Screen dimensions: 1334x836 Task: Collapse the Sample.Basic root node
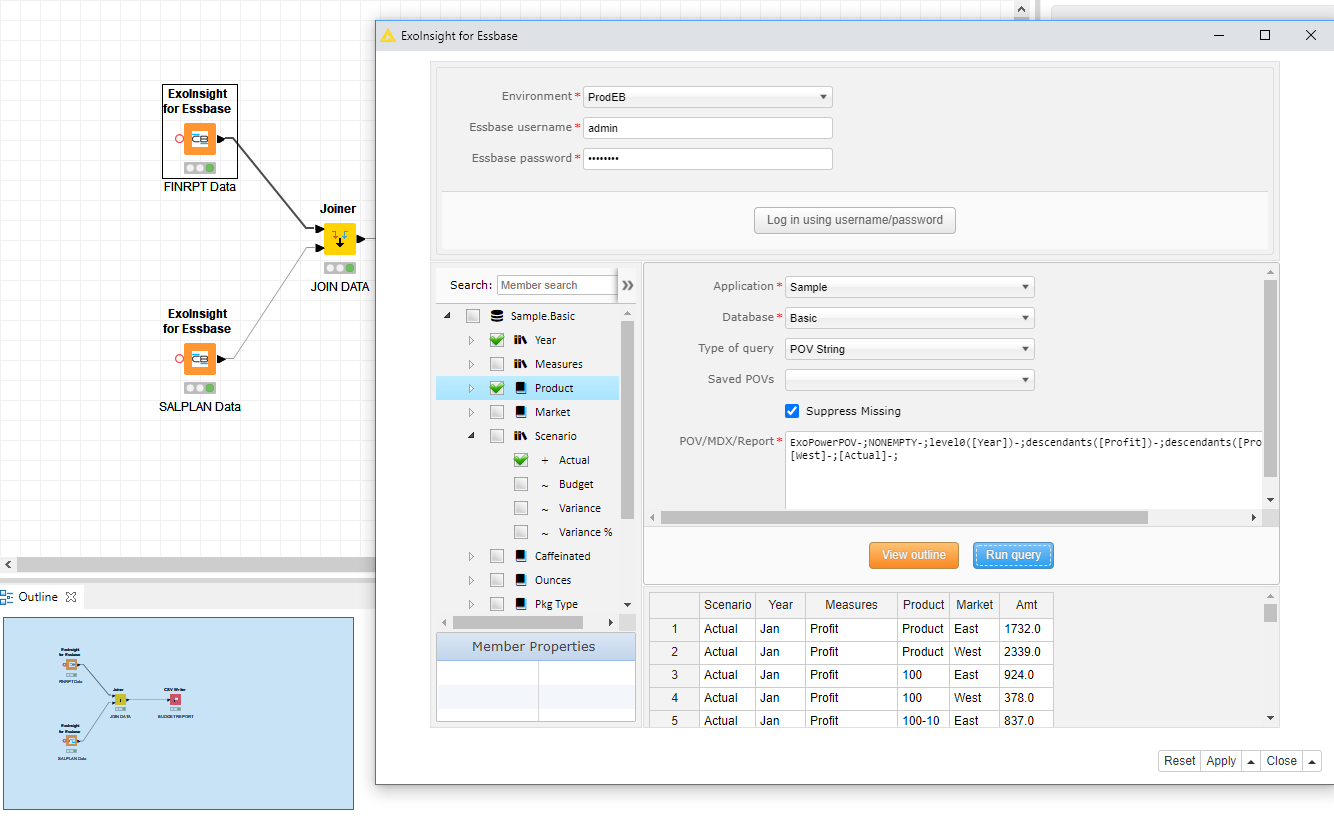pos(447,316)
